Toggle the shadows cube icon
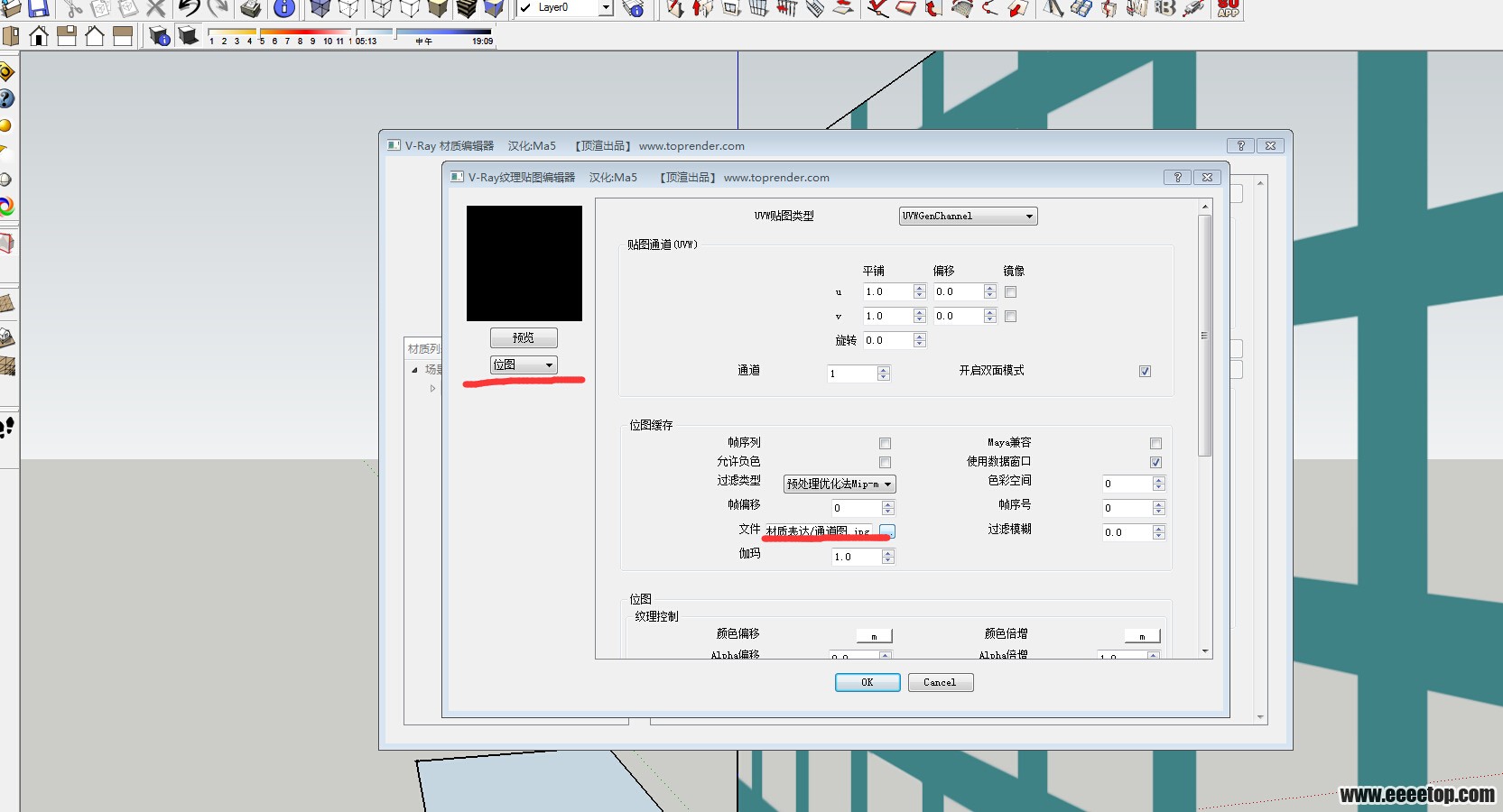 tap(188, 36)
